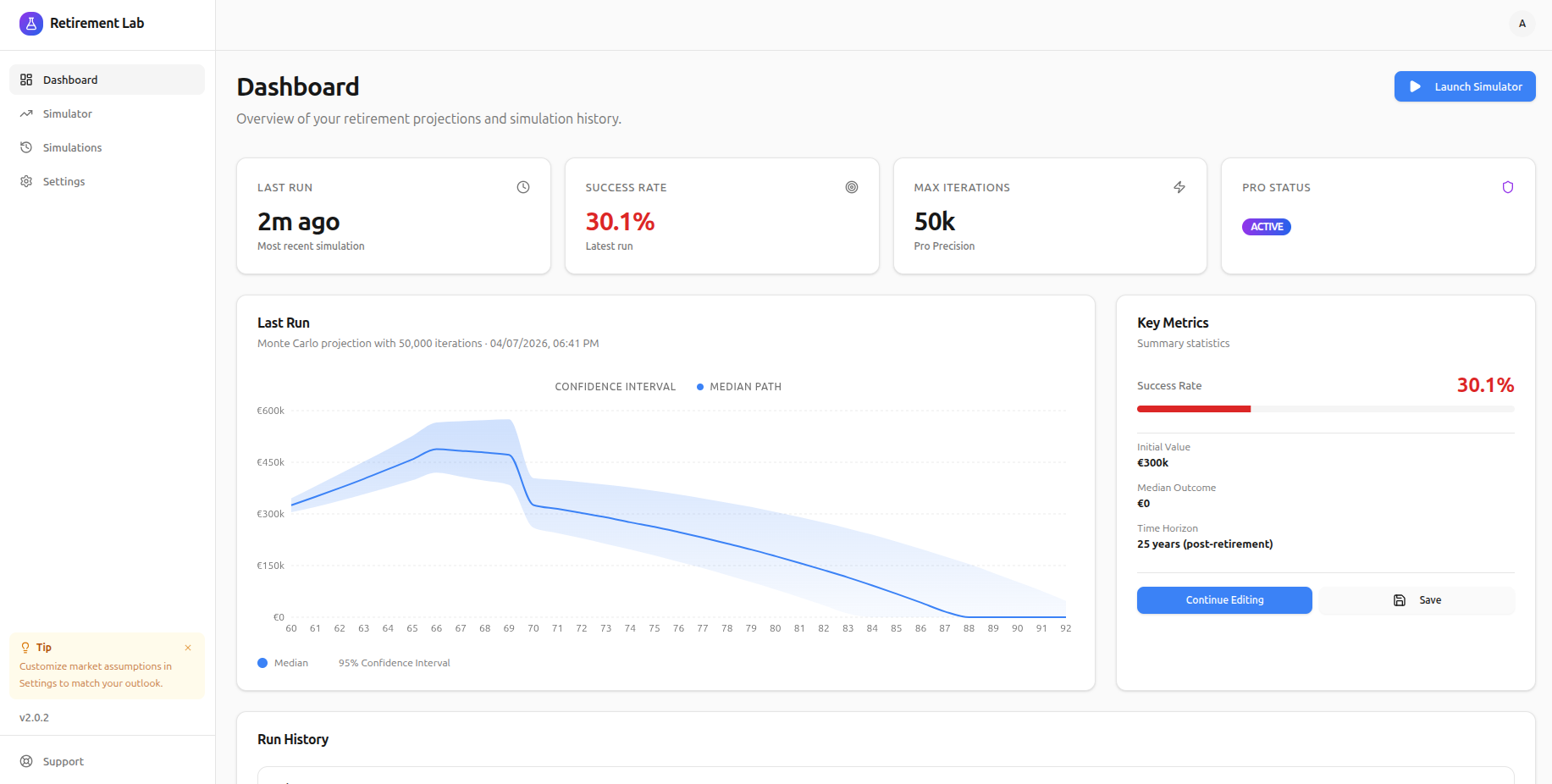Click the '50k' Max Iterations value
1552x784 pixels.
click(x=935, y=222)
